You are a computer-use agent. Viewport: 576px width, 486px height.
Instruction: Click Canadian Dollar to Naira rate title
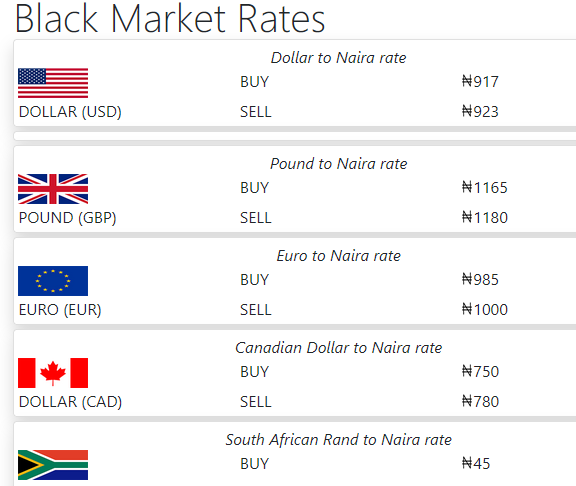[338, 348]
